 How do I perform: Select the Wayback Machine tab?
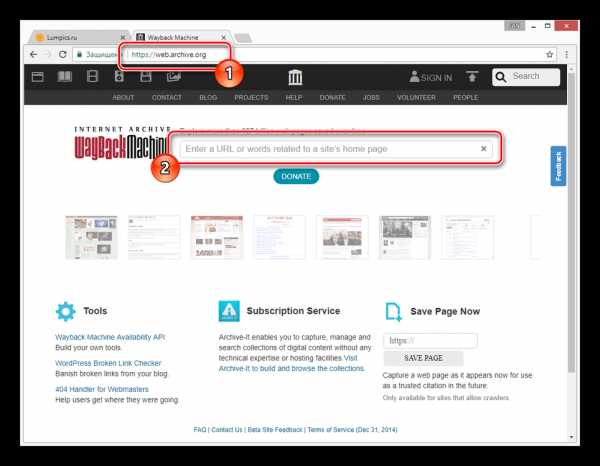pos(180,37)
